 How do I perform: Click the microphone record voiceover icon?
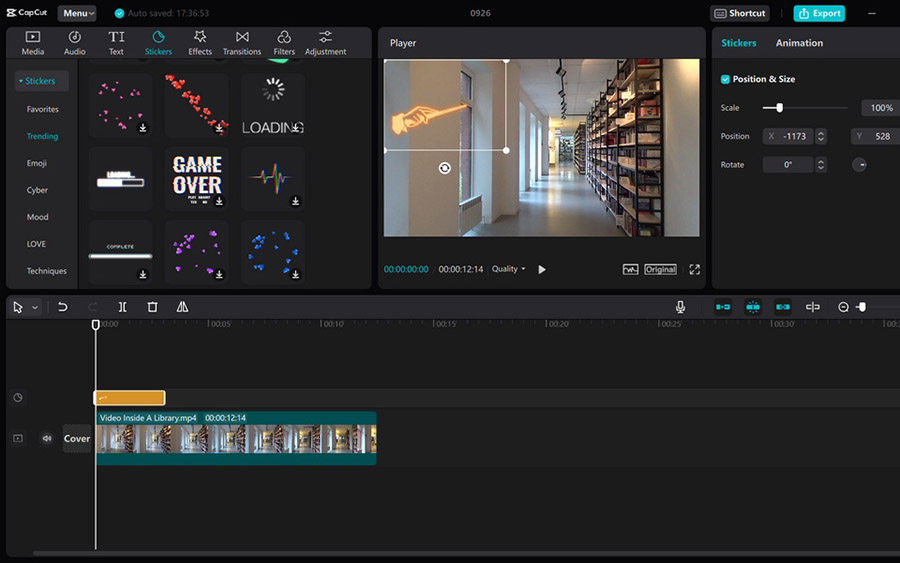pyautogui.click(x=680, y=307)
